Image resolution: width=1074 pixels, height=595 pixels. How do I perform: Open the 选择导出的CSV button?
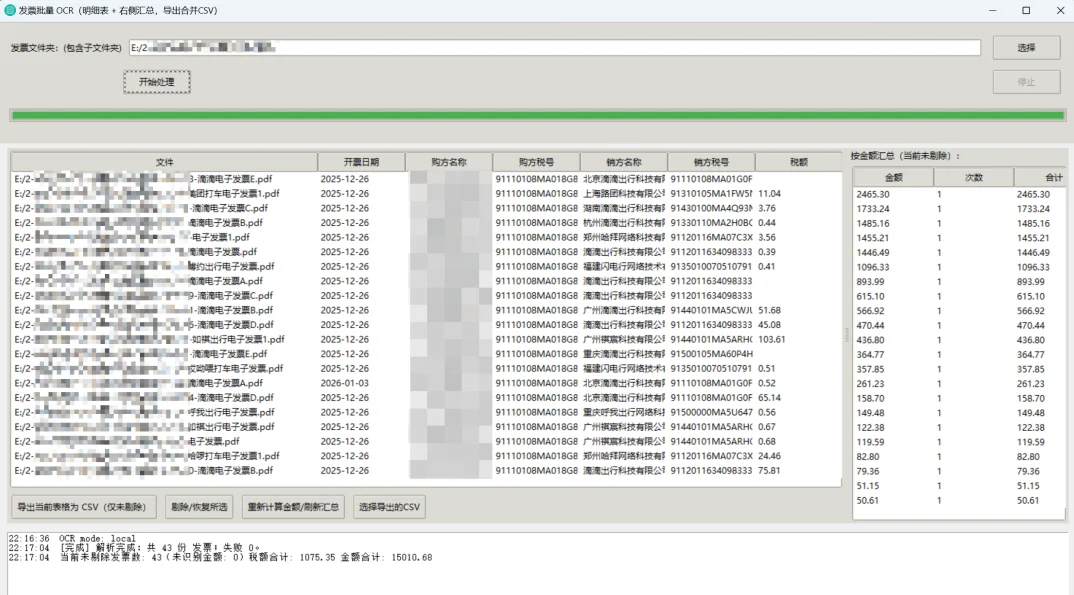(x=389, y=507)
